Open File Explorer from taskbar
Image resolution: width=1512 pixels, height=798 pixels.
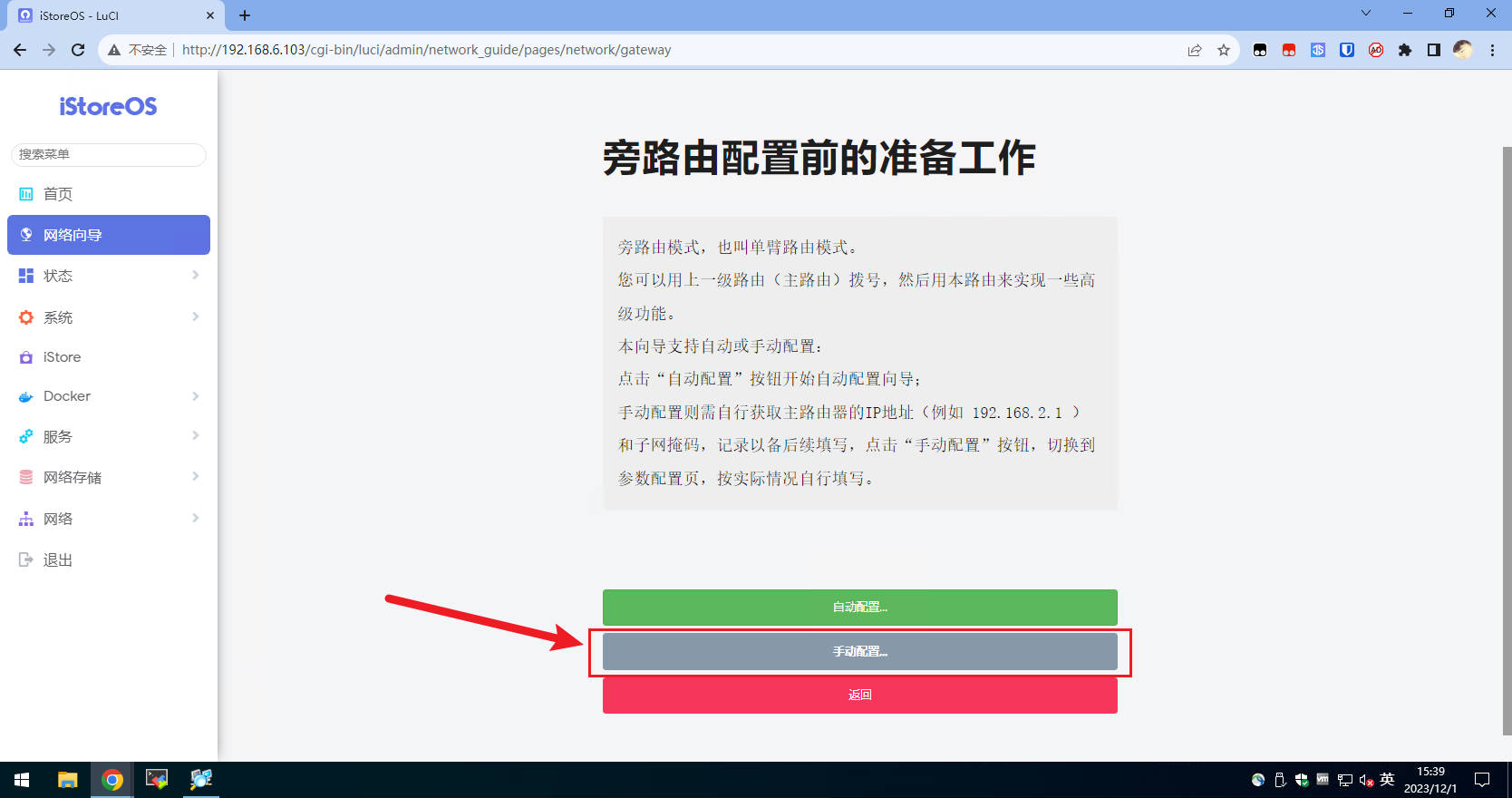(68, 780)
